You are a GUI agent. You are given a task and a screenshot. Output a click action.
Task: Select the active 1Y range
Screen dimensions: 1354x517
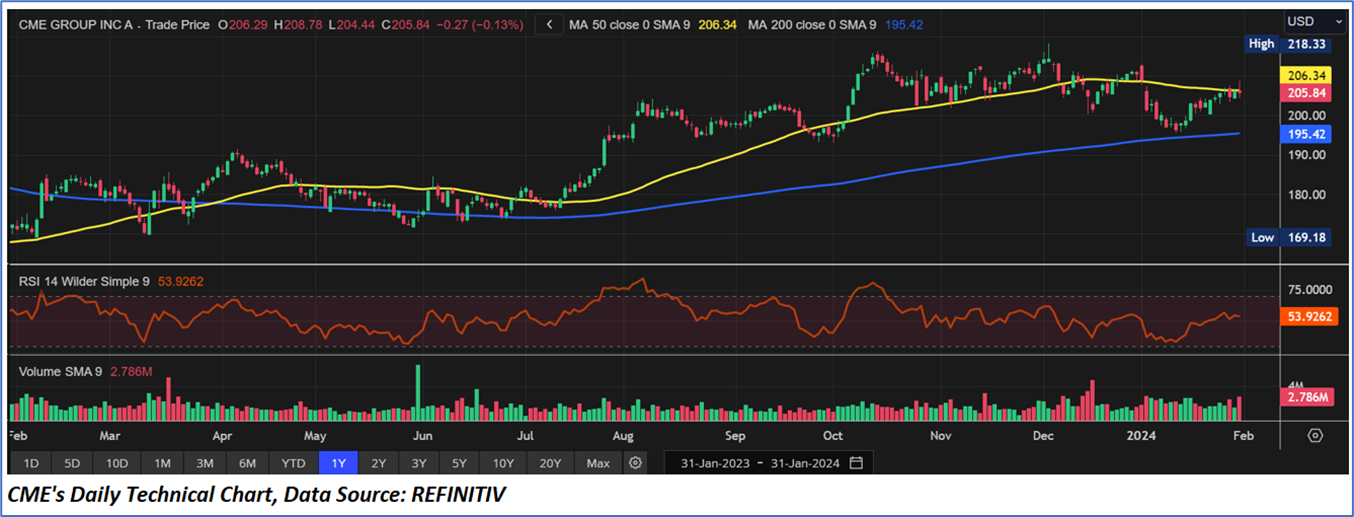(x=337, y=463)
